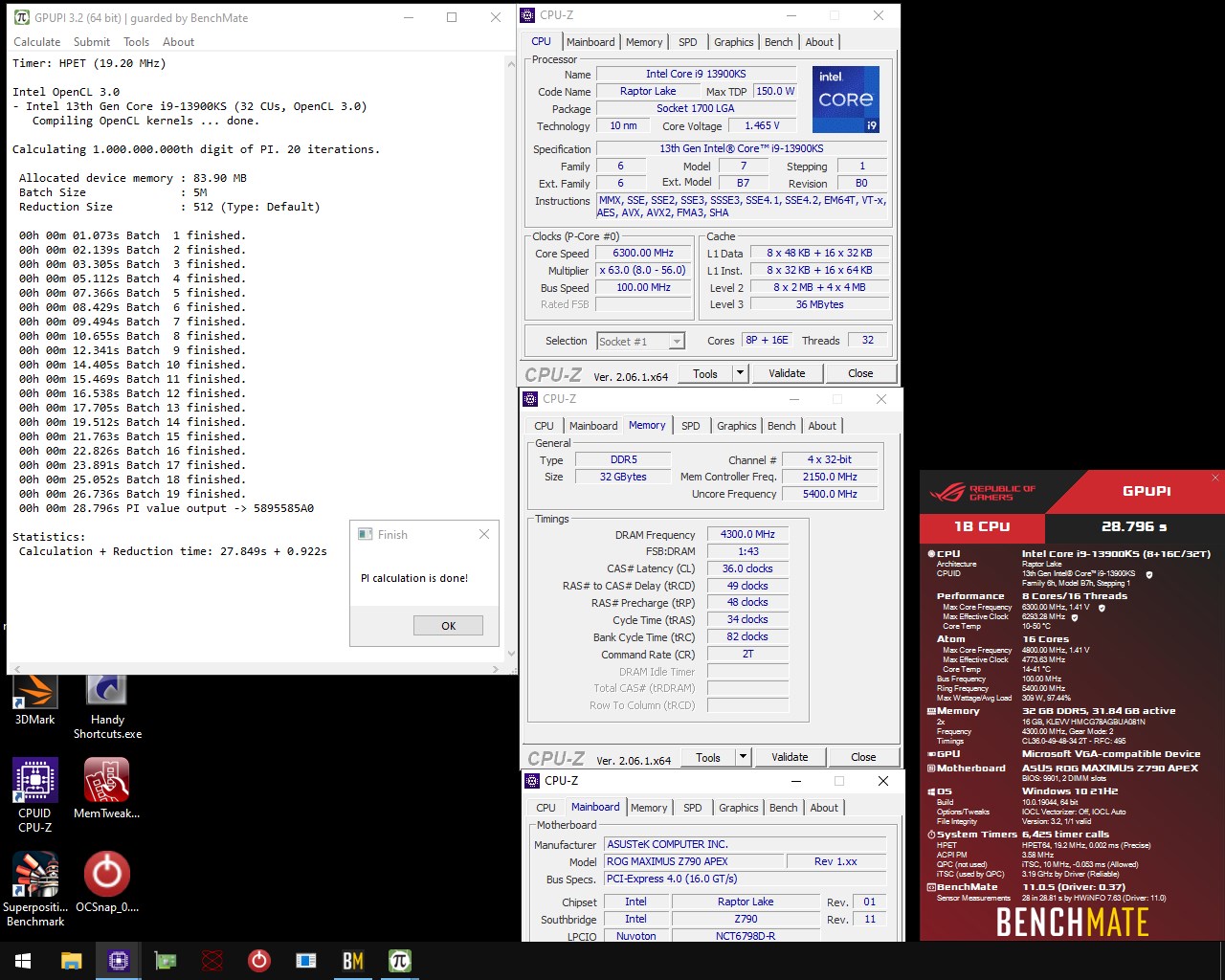Click the BenchMate BM taskbar icon
This screenshot has height=980, width=1225.
point(353,960)
